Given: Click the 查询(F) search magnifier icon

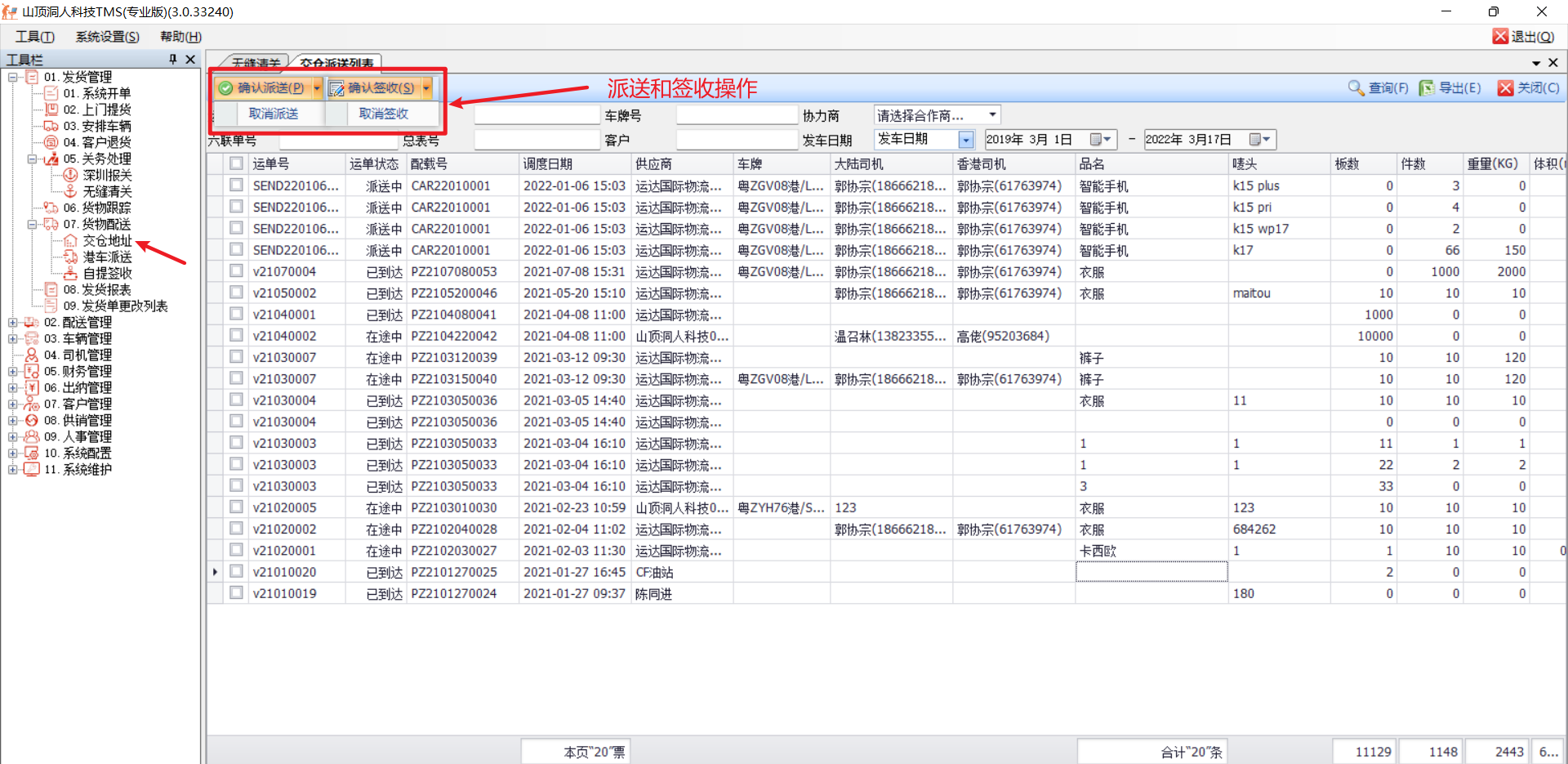Looking at the screenshot, I should [x=1356, y=87].
